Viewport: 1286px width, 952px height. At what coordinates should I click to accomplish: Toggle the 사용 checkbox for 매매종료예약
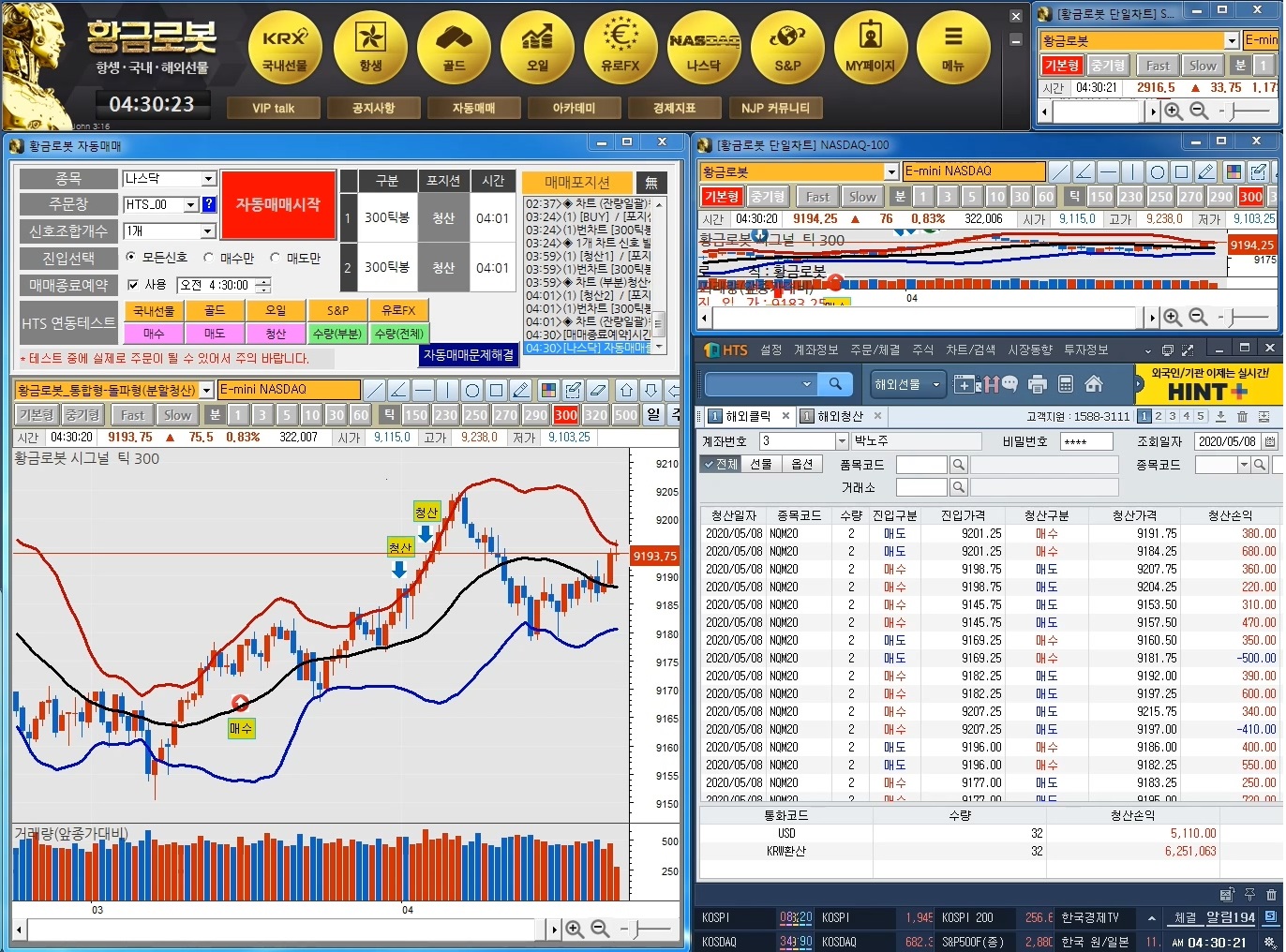pos(132,285)
